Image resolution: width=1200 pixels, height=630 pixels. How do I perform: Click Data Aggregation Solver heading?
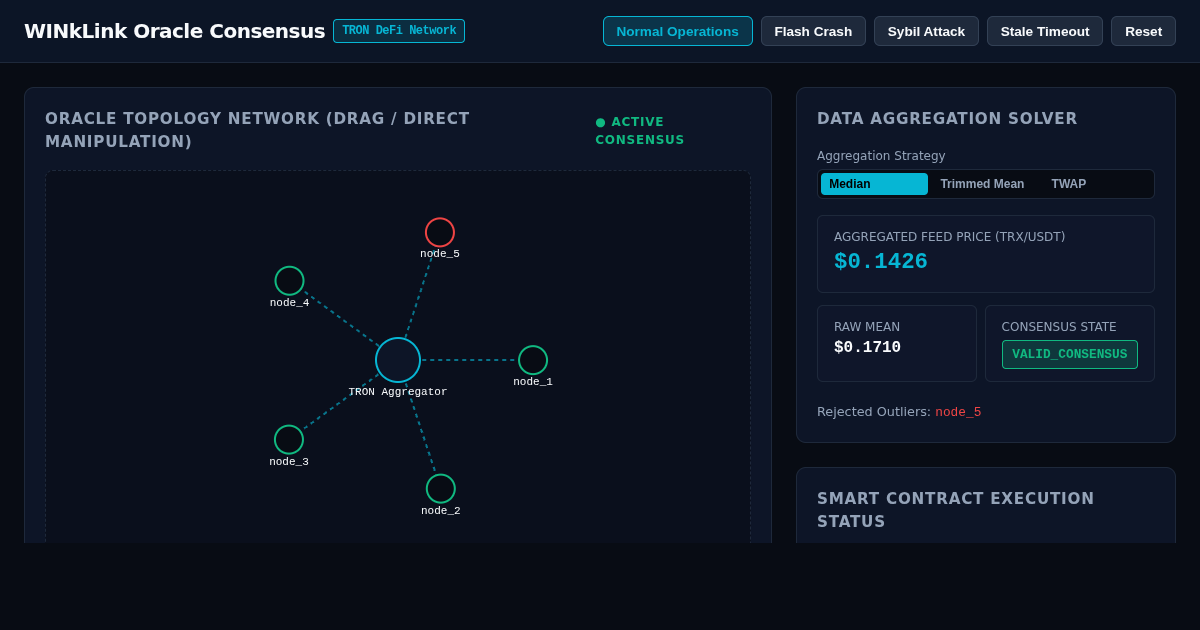tap(947, 119)
